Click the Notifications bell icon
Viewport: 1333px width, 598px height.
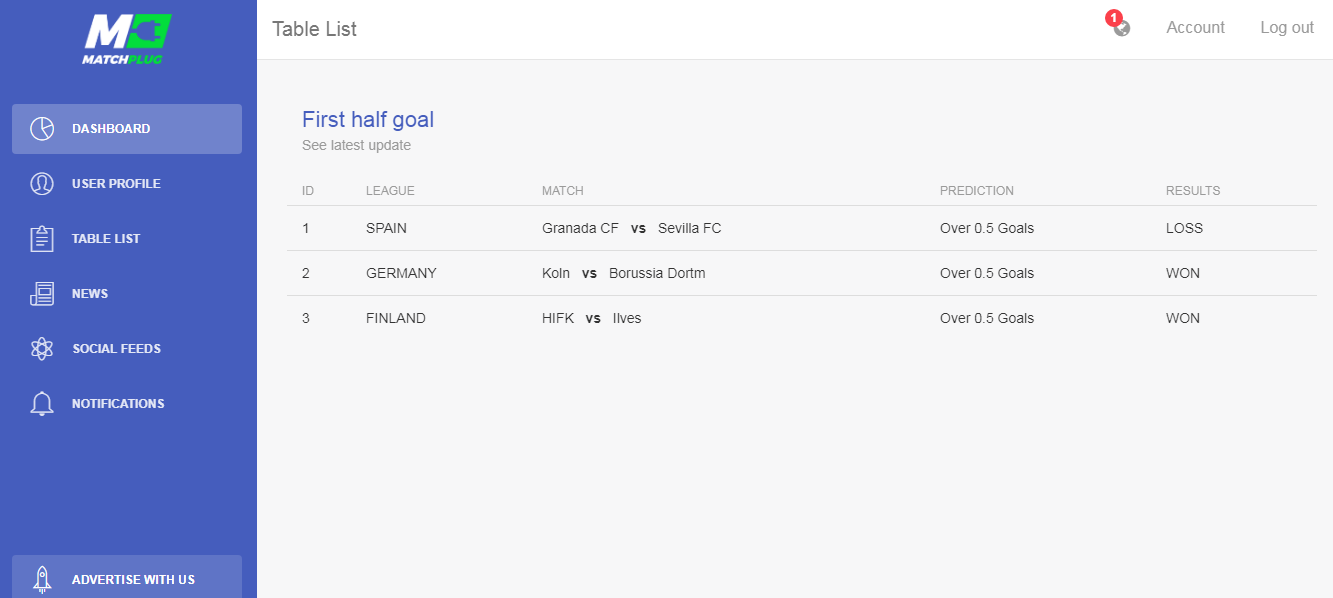click(x=42, y=404)
